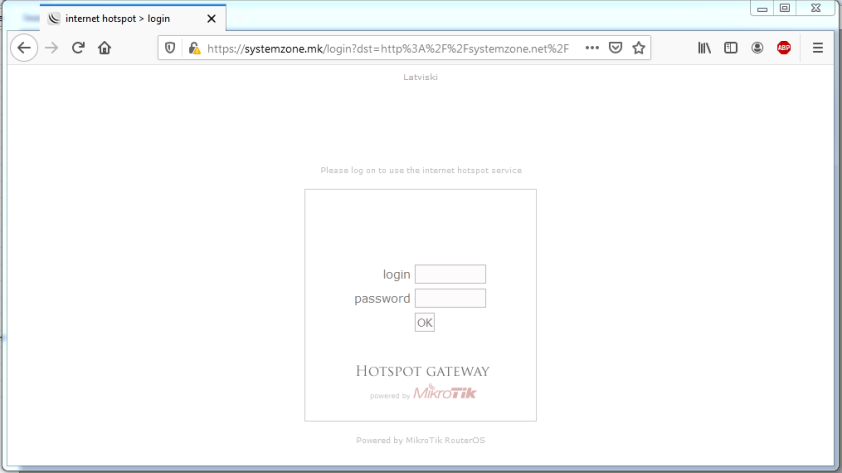Click Powered by MikroTik RouterOS text
Screen dimensions: 842x473
420,440
